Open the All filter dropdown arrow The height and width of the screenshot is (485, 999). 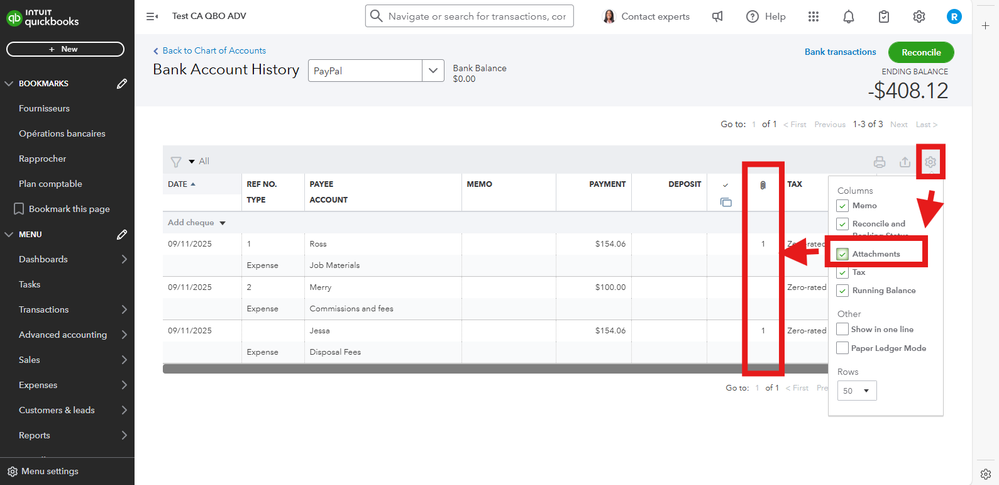pos(192,162)
